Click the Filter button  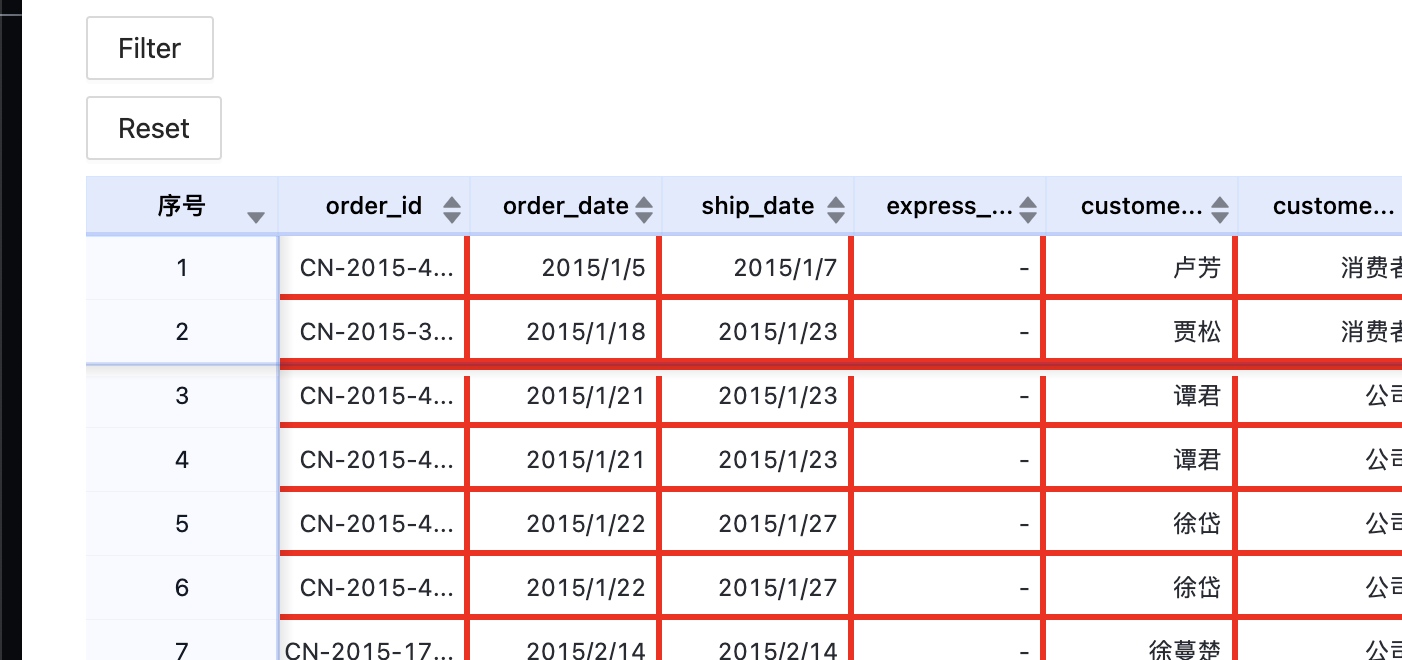(150, 48)
